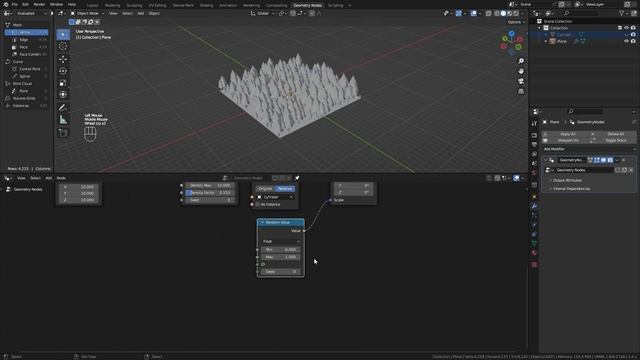The image size is (640, 360).
Task: Select the Measure tool in the viewport
Action: tap(63, 120)
